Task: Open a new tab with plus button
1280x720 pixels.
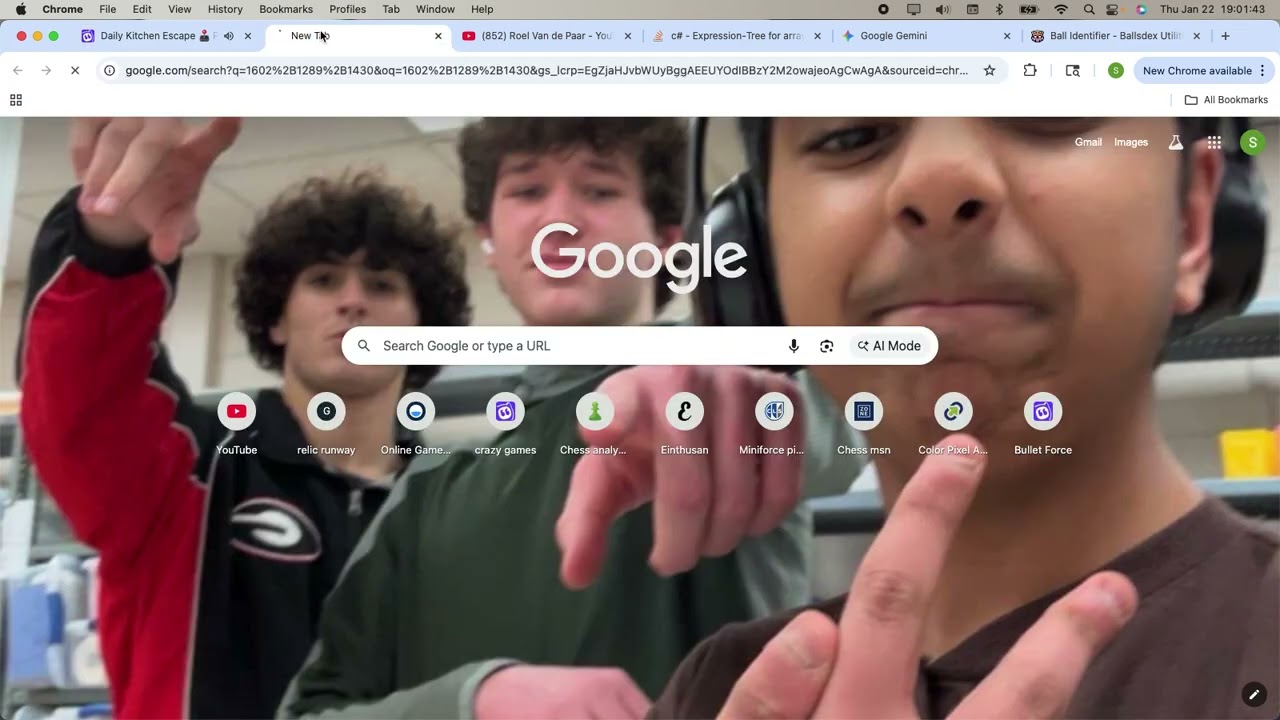Action: (x=1225, y=36)
